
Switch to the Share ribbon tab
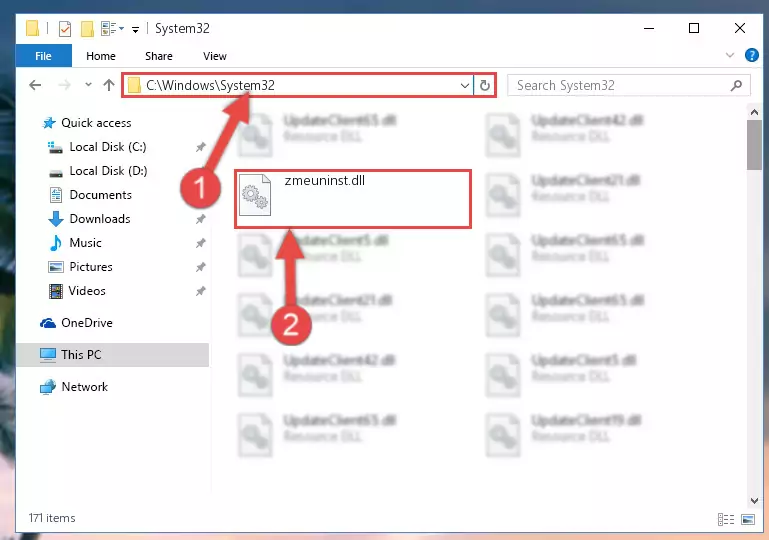(x=158, y=56)
